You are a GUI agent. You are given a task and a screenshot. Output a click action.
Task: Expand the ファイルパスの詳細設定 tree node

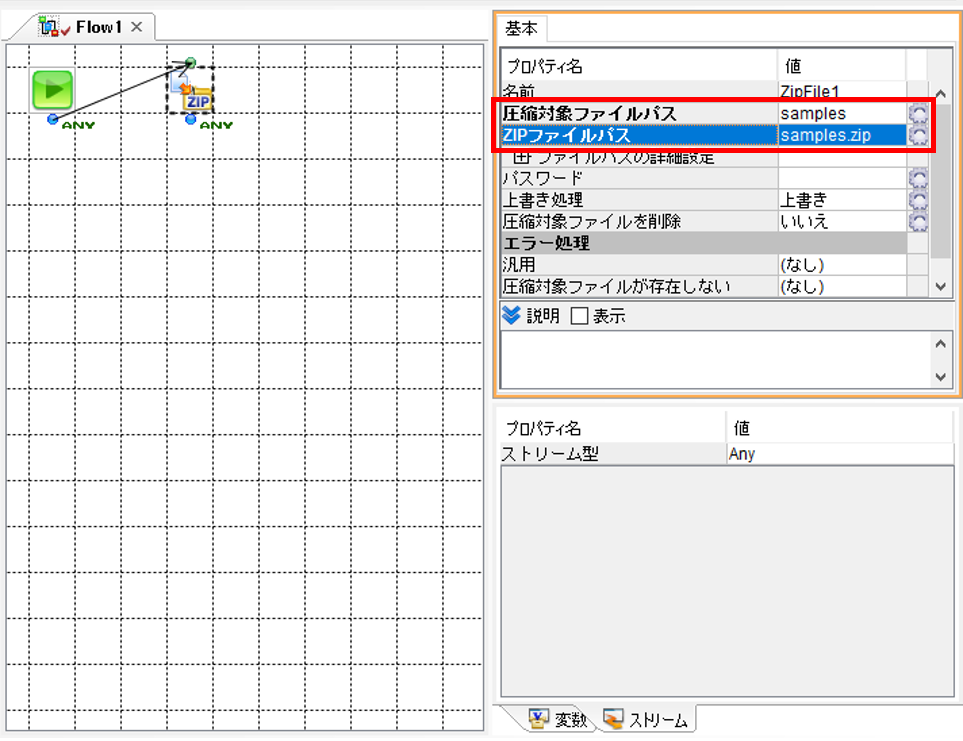(x=522, y=158)
